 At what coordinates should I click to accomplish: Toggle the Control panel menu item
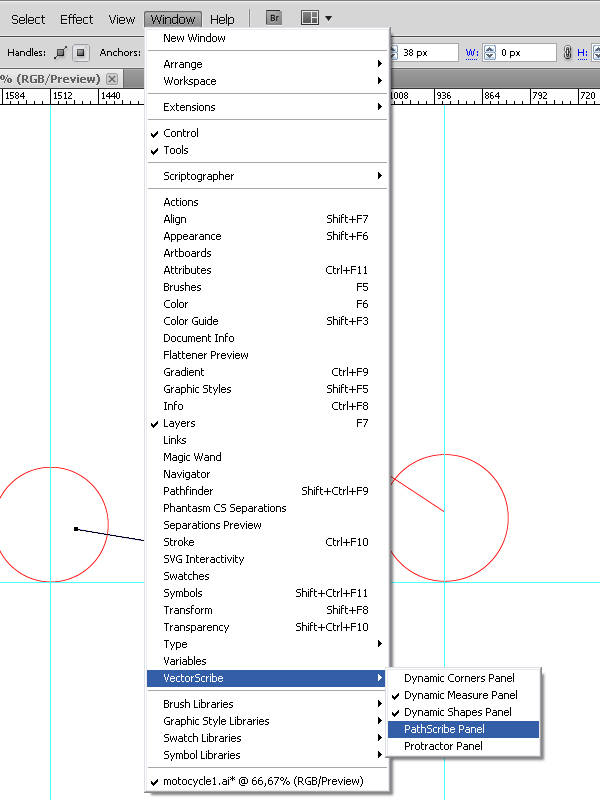[x=267, y=133]
